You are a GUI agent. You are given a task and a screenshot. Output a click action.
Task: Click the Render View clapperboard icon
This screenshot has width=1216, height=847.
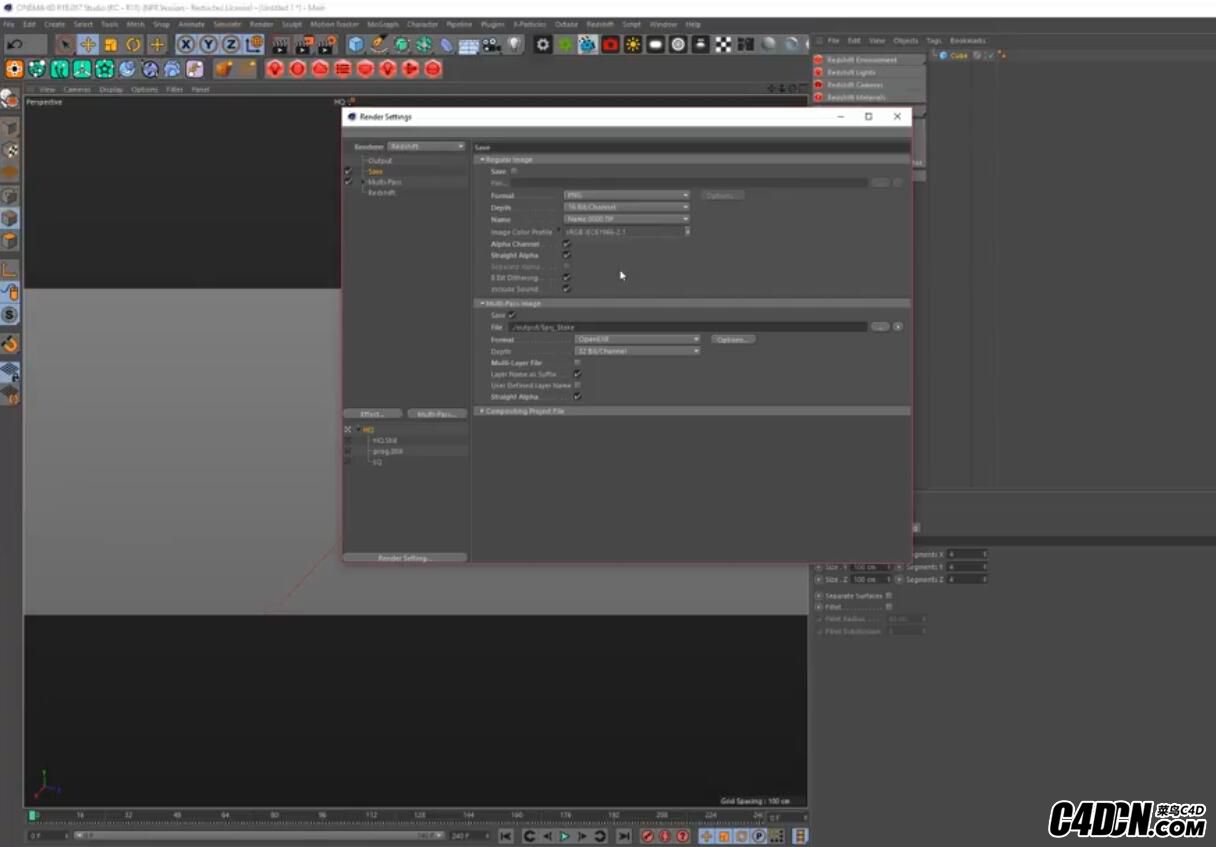coord(281,45)
